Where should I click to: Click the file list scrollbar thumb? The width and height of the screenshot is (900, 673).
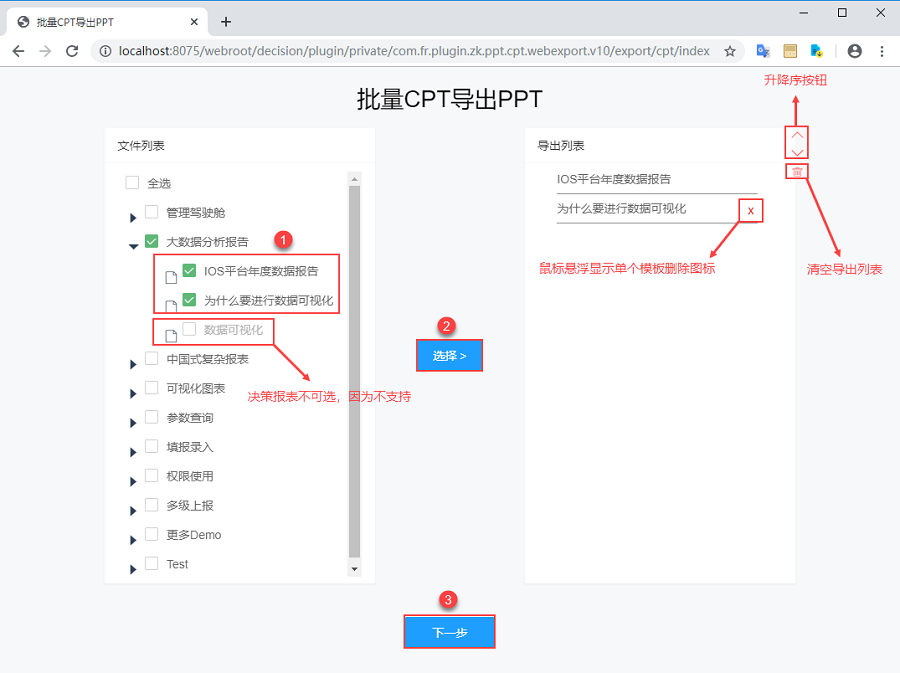click(354, 372)
